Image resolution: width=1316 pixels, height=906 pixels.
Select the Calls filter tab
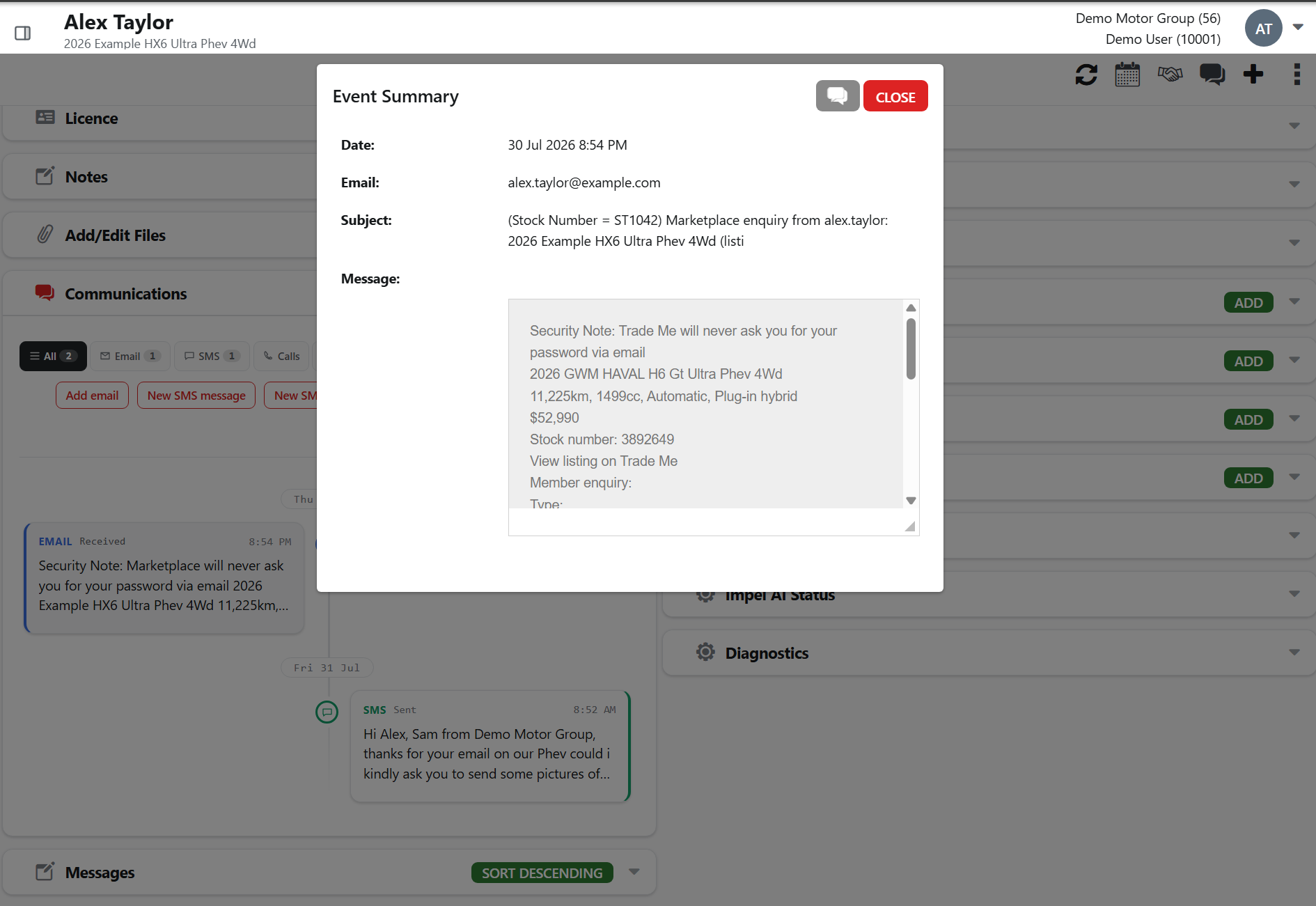(x=282, y=356)
